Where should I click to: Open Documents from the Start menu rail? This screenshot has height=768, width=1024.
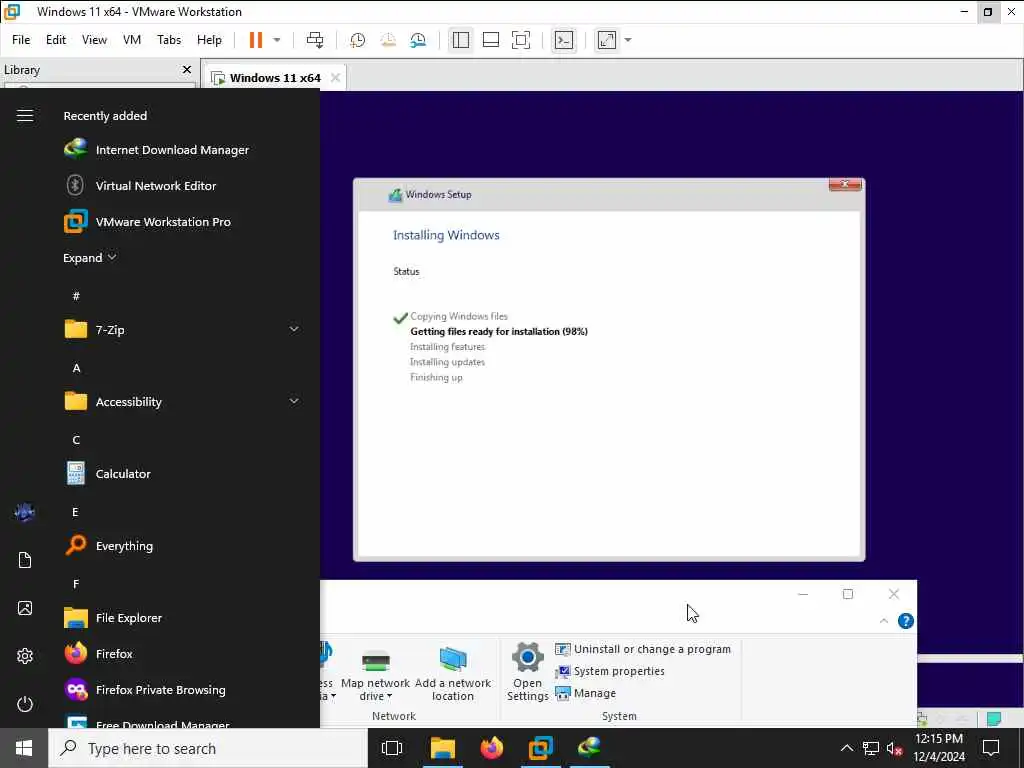coord(25,560)
